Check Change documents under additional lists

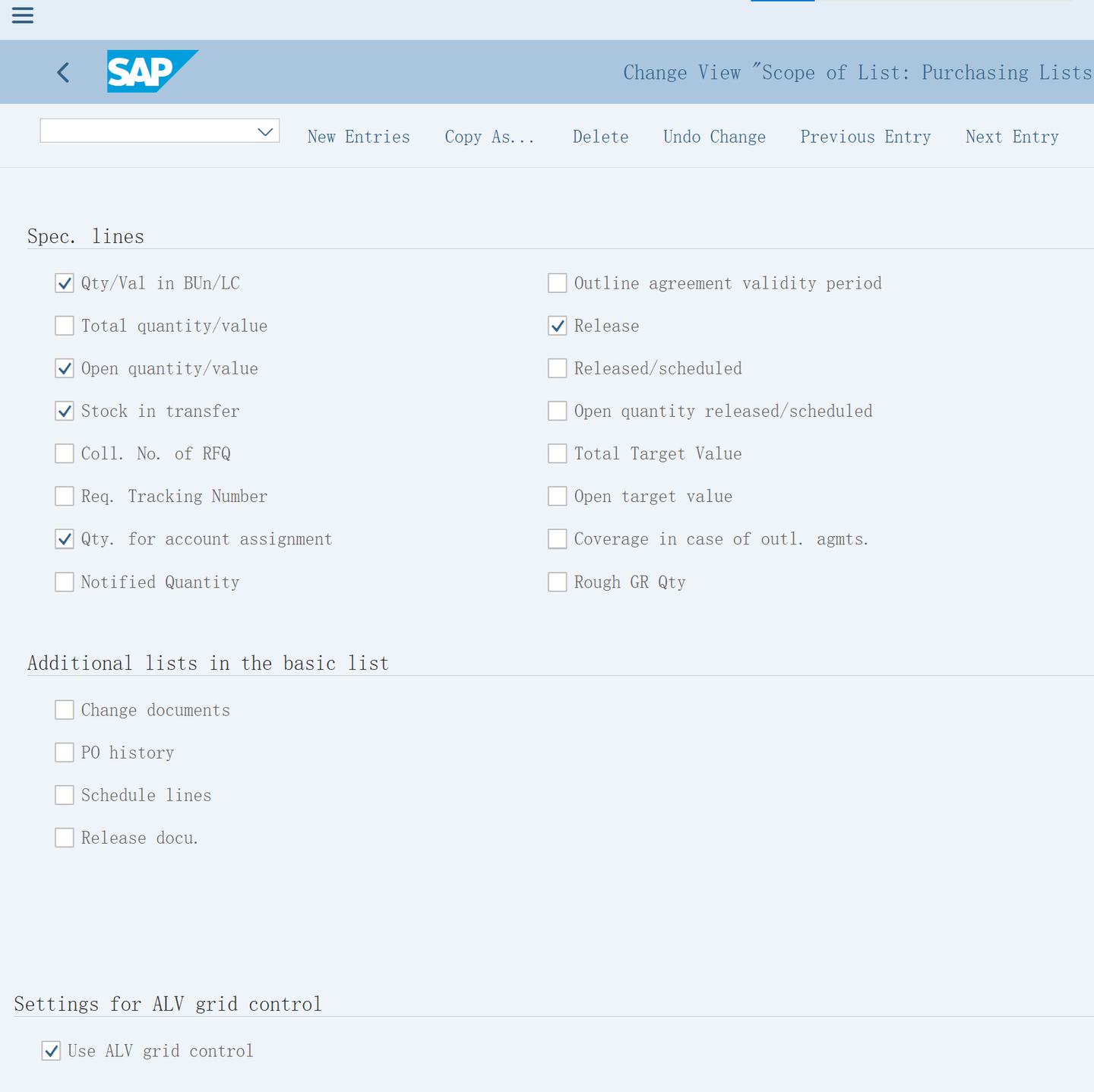tap(65, 709)
